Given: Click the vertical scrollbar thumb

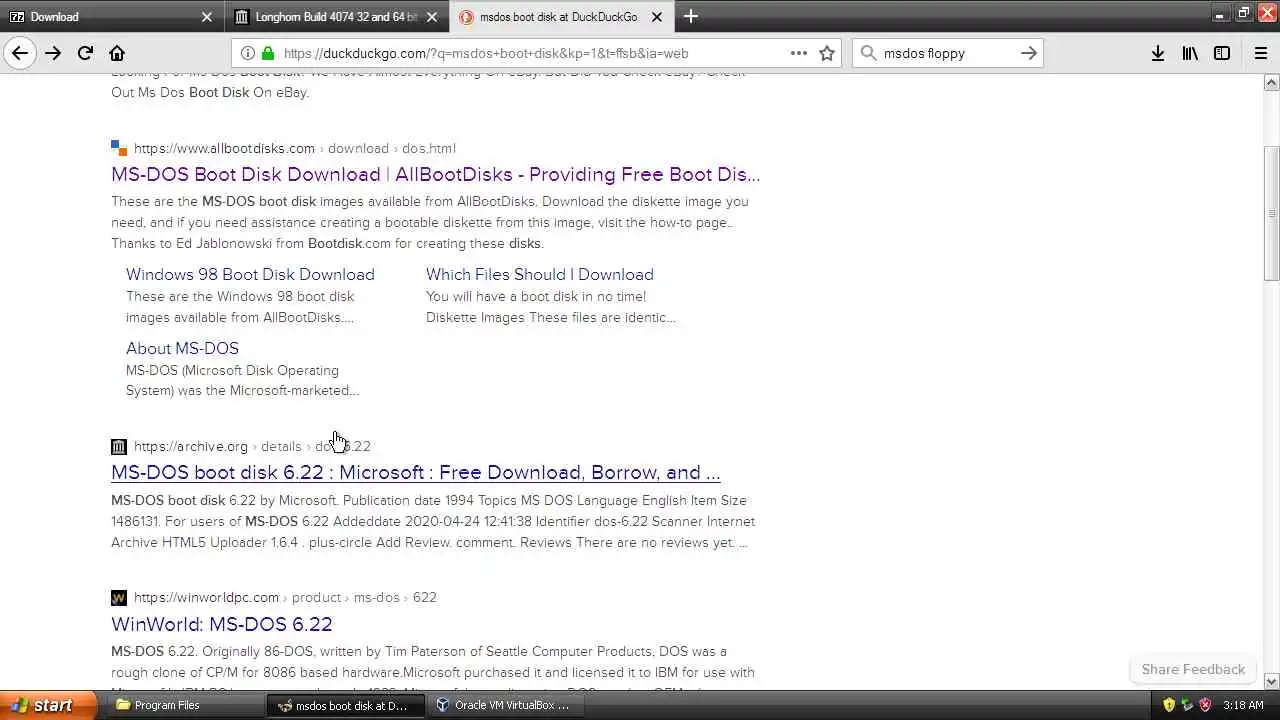Looking at the screenshot, I should [x=1272, y=214].
